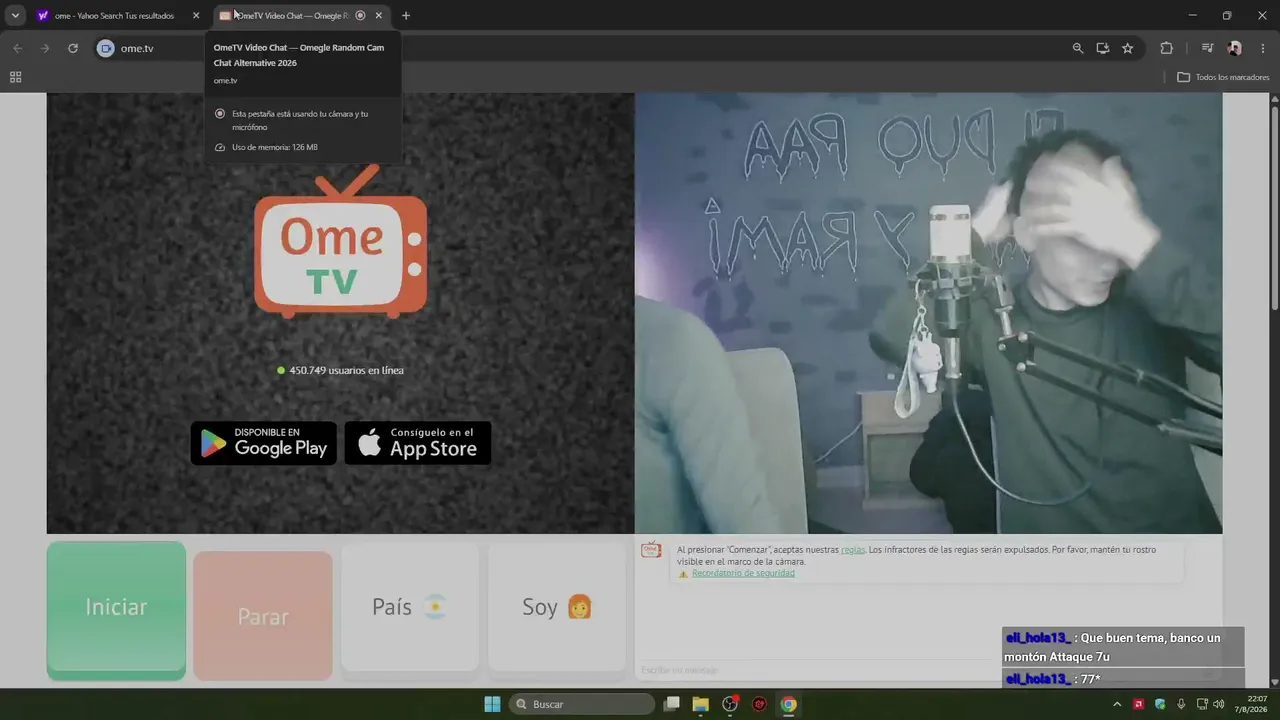Stop the chat with Parar button
The width and height of the screenshot is (1280, 720).
click(263, 616)
